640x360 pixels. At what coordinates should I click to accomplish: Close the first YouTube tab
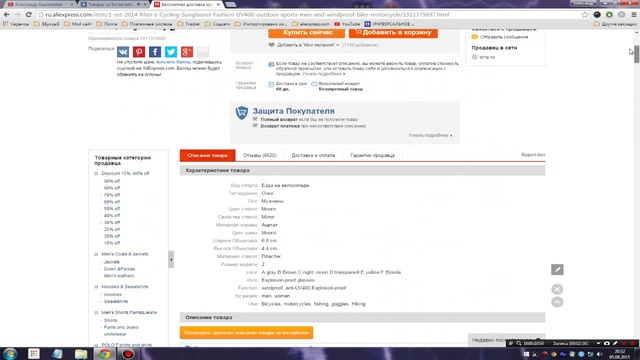[72, 4]
